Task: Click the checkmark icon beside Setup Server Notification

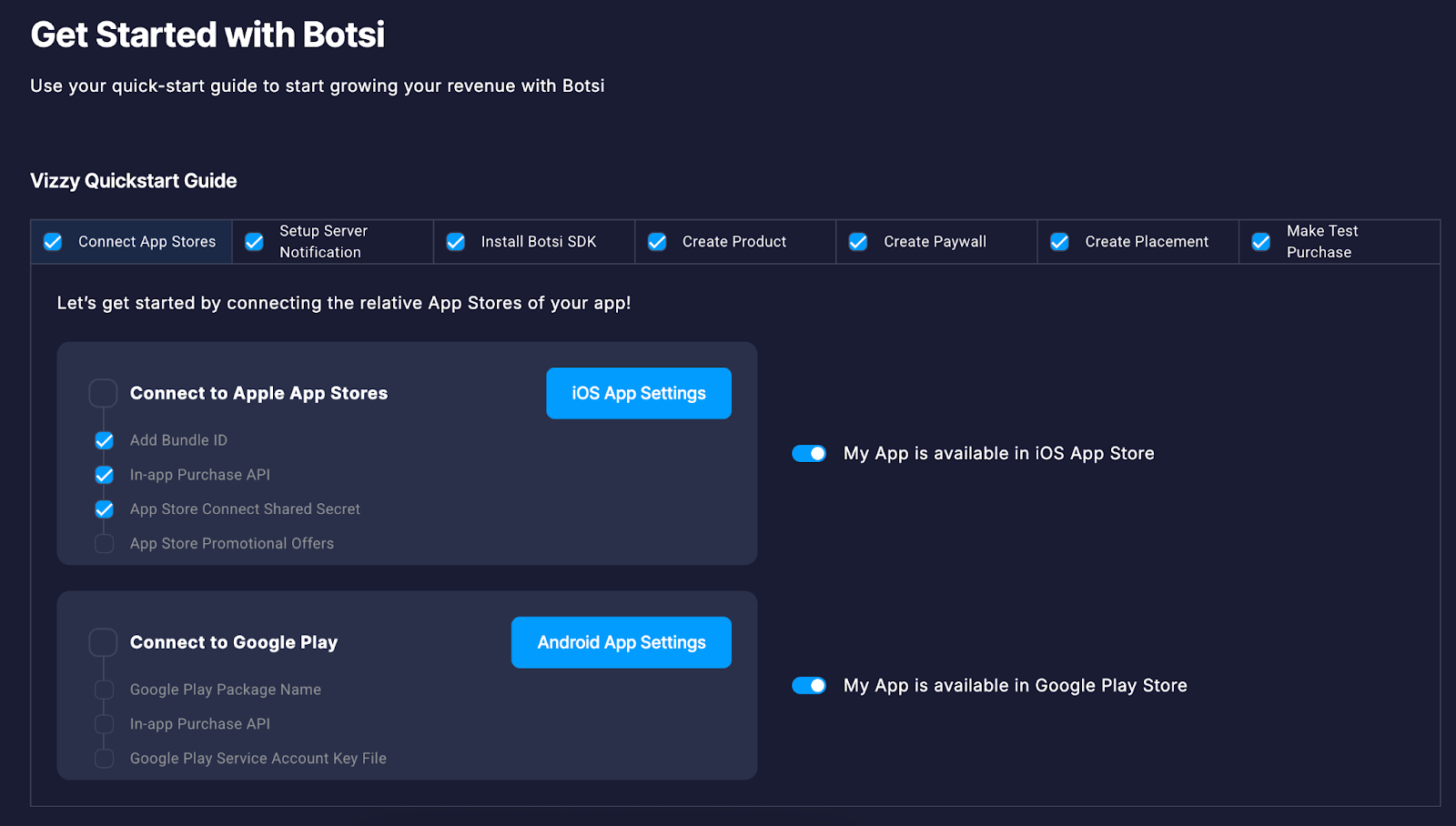Action: [x=255, y=242]
